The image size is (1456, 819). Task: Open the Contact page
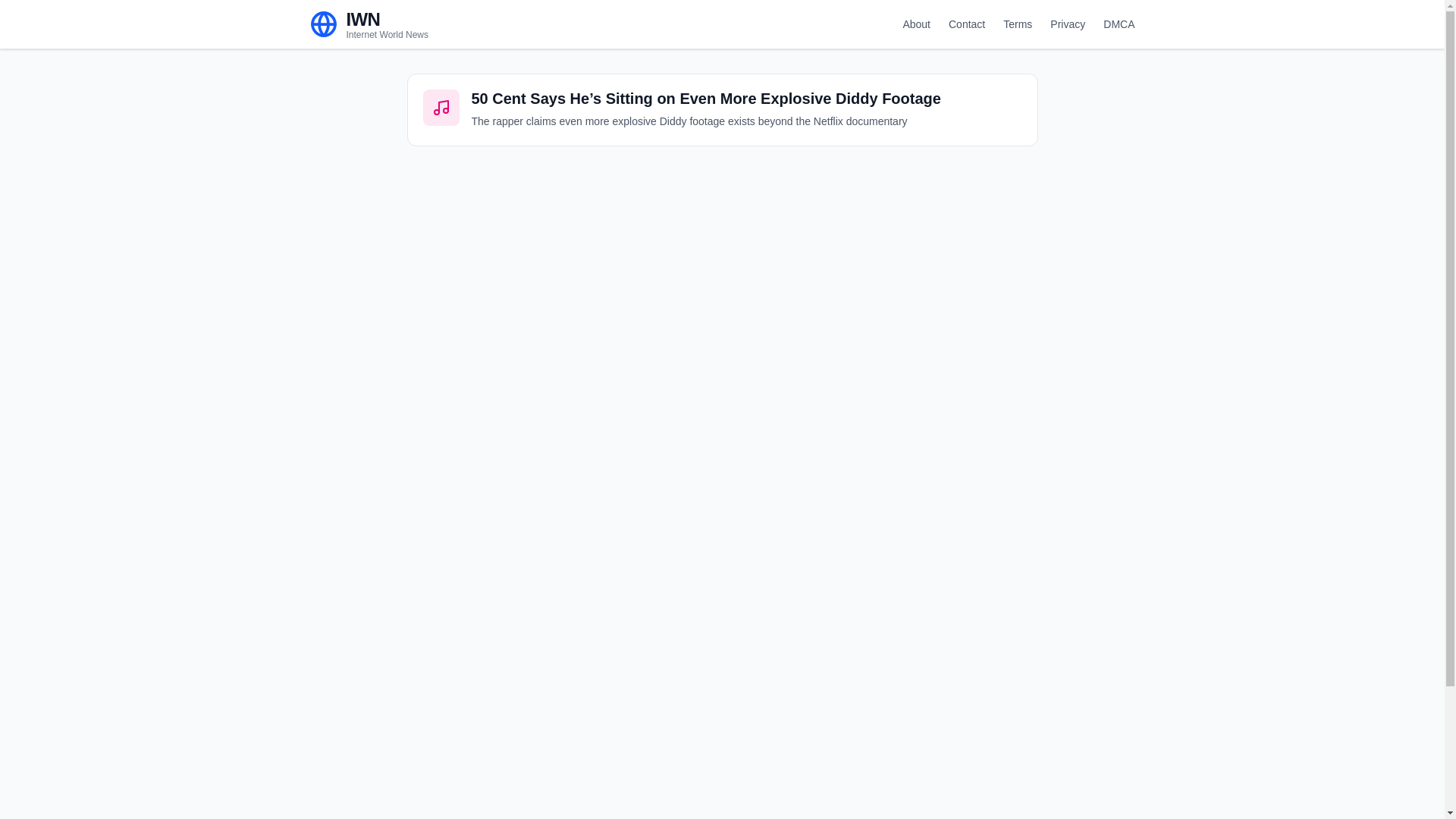pos(967,24)
